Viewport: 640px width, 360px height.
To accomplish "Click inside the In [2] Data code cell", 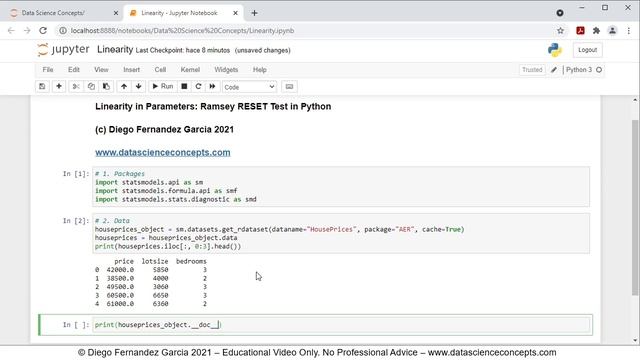I will (x=341, y=233).
